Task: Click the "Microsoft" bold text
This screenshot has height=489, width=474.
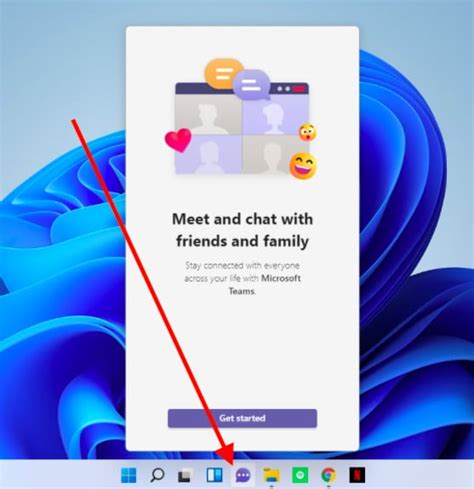Action: [x=281, y=278]
